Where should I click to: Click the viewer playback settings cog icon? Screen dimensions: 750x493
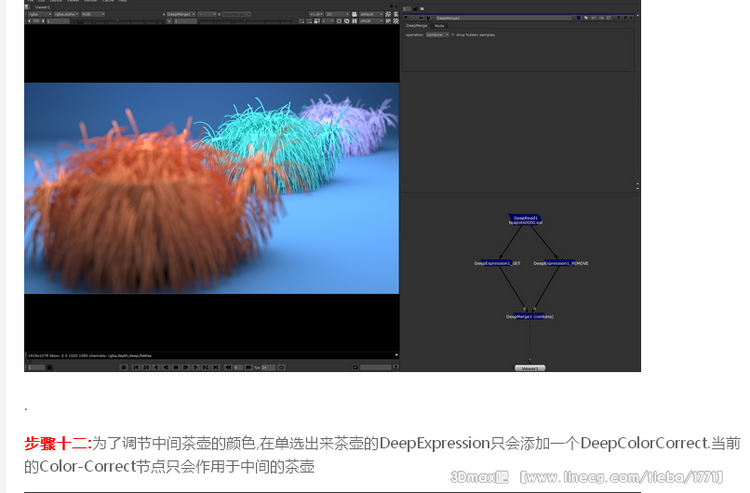(124, 367)
